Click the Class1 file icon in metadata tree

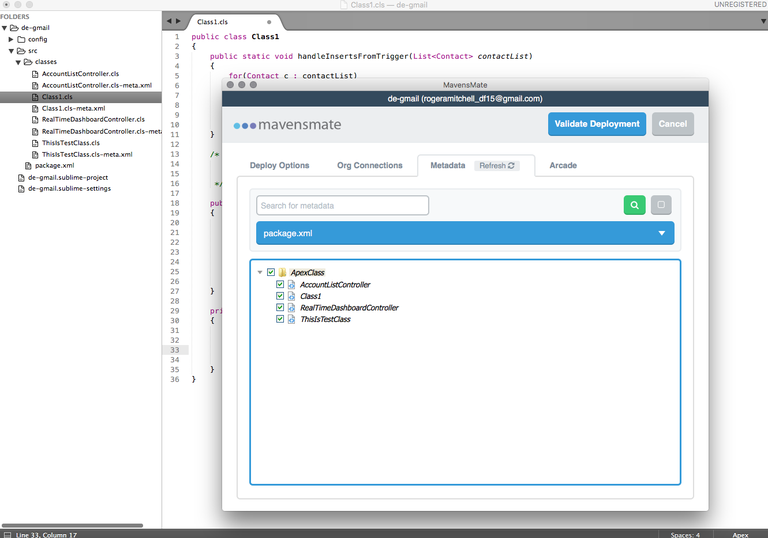pos(291,296)
